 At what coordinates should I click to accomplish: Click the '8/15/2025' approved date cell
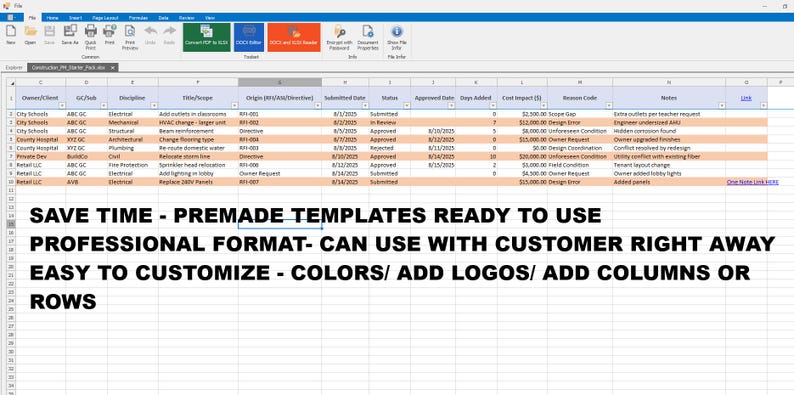[x=433, y=165]
